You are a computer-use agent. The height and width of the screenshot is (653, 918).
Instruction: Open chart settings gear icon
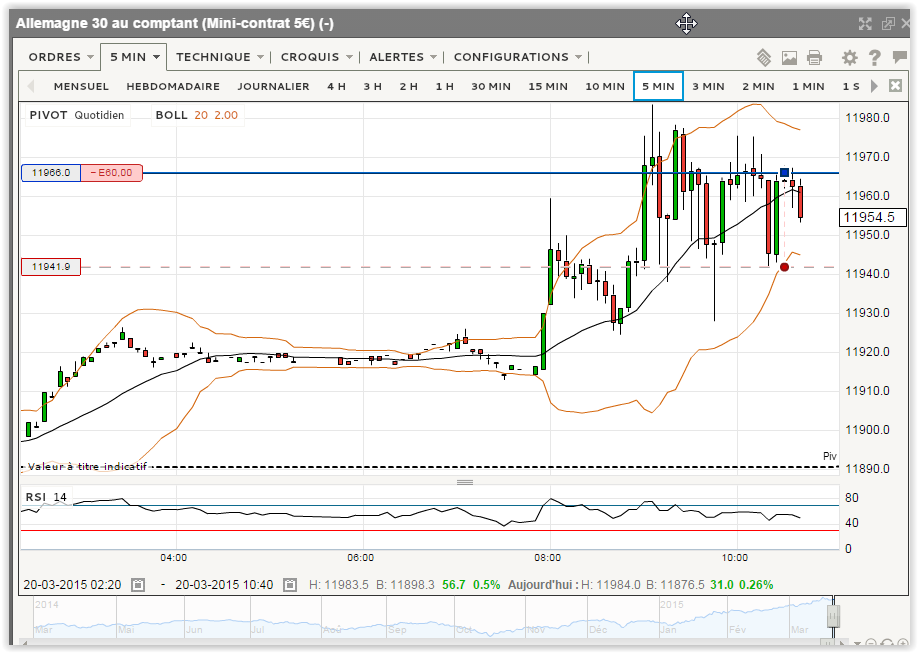point(850,57)
